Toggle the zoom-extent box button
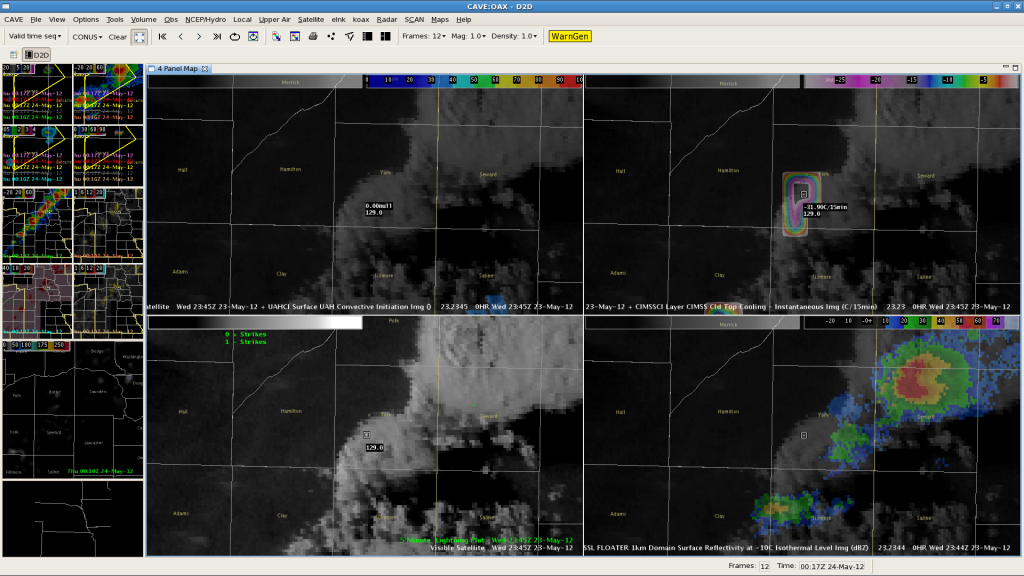This screenshot has width=1024, height=576. (139, 36)
